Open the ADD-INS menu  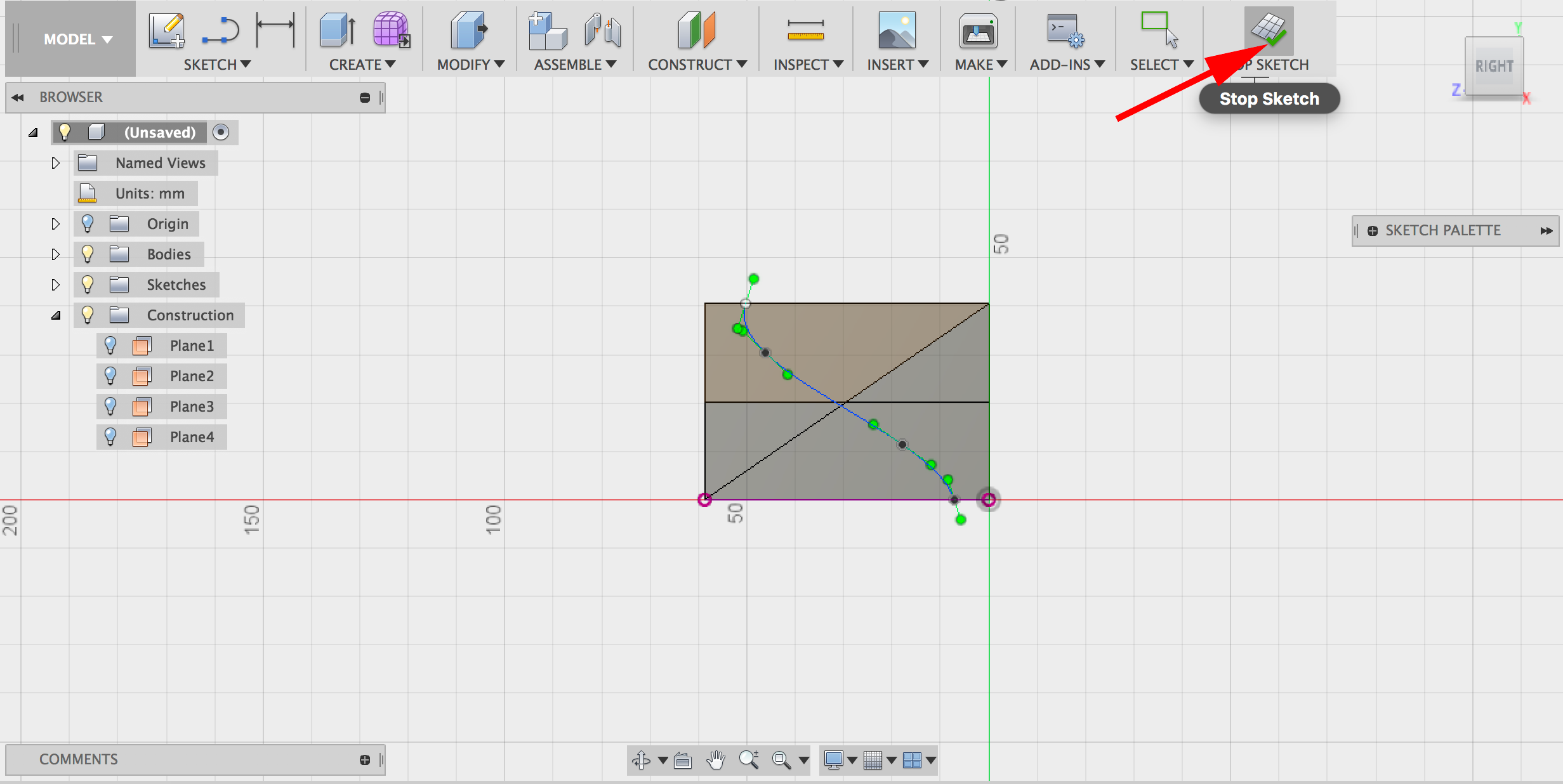[1067, 65]
